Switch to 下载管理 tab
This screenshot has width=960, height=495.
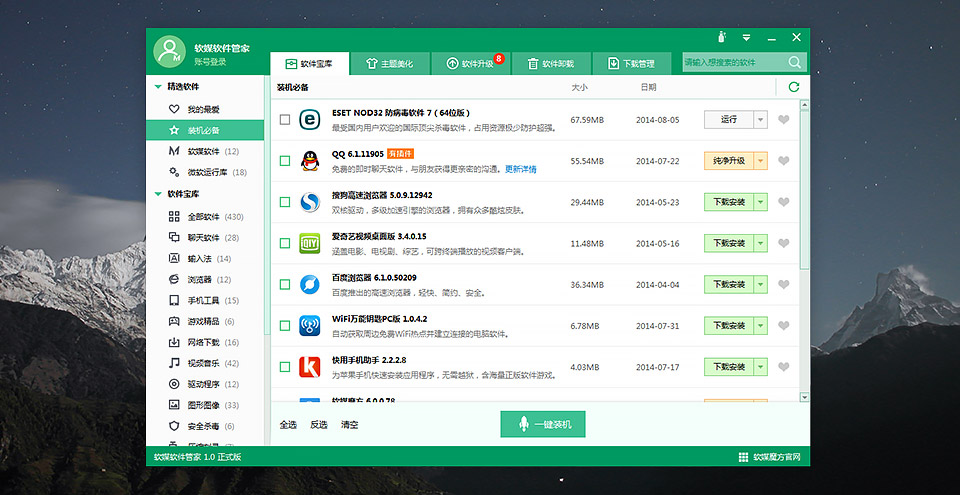(632, 64)
